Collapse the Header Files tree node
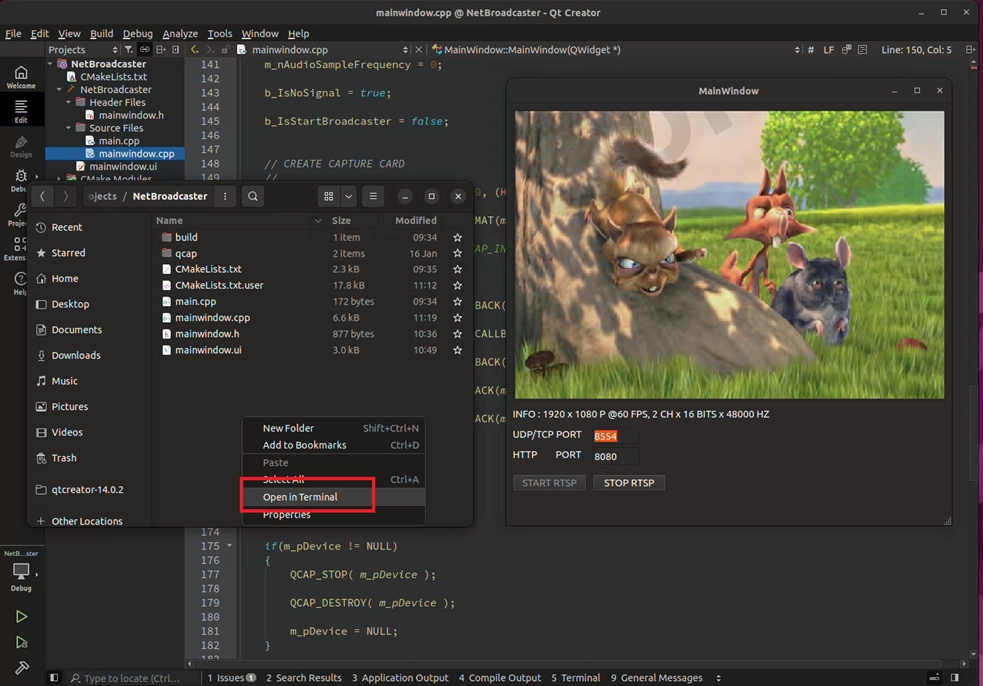The height and width of the screenshot is (686, 983). pyautogui.click(x=68, y=102)
